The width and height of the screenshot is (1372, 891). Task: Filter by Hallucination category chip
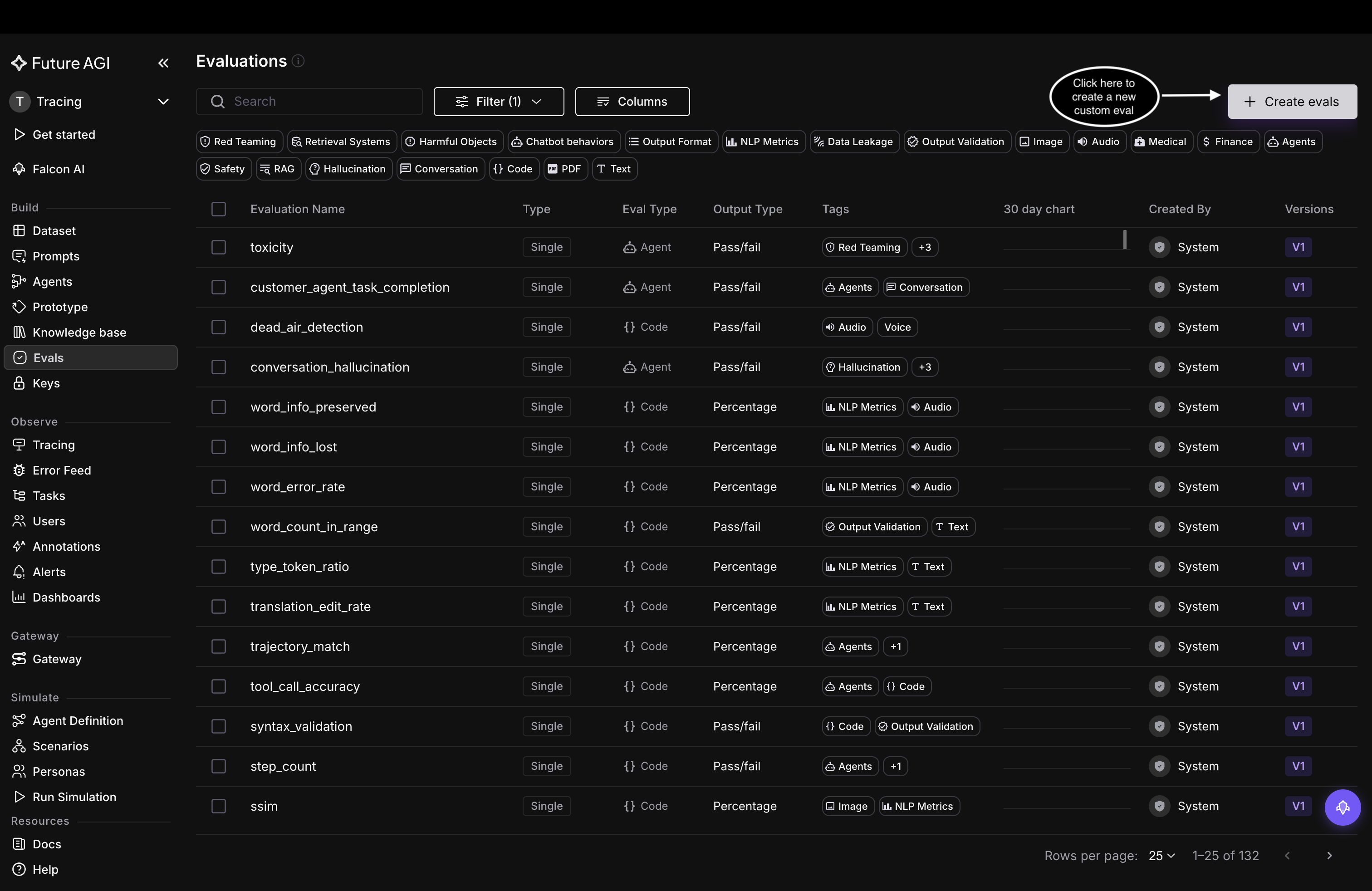348,168
